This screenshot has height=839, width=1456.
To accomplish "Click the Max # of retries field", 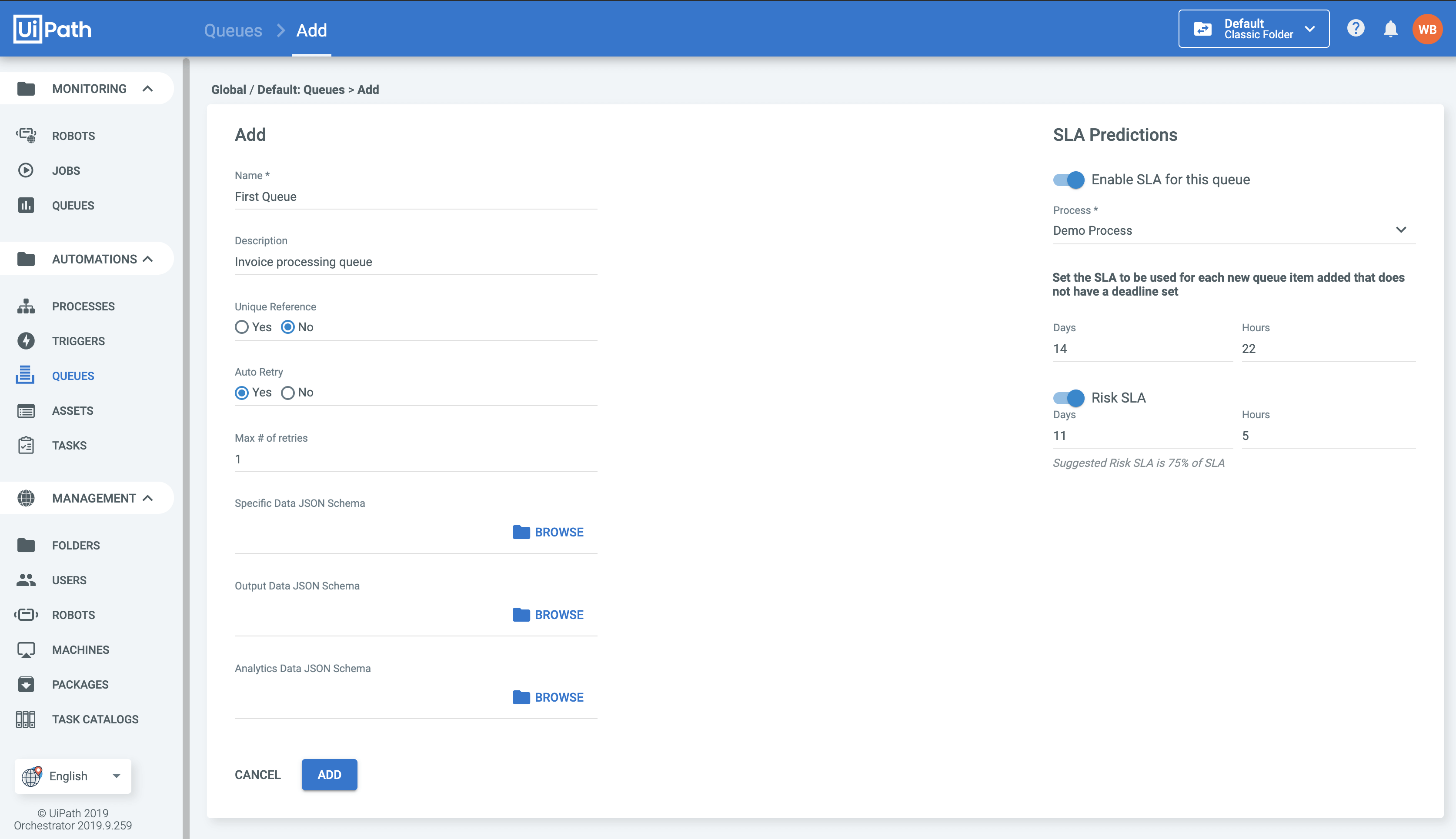I will pyautogui.click(x=416, y=459).
